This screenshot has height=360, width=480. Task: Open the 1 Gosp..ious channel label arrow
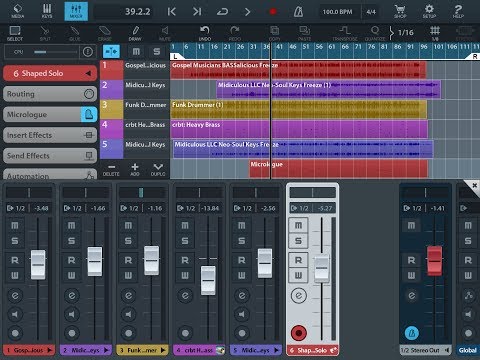click(50, 350)
